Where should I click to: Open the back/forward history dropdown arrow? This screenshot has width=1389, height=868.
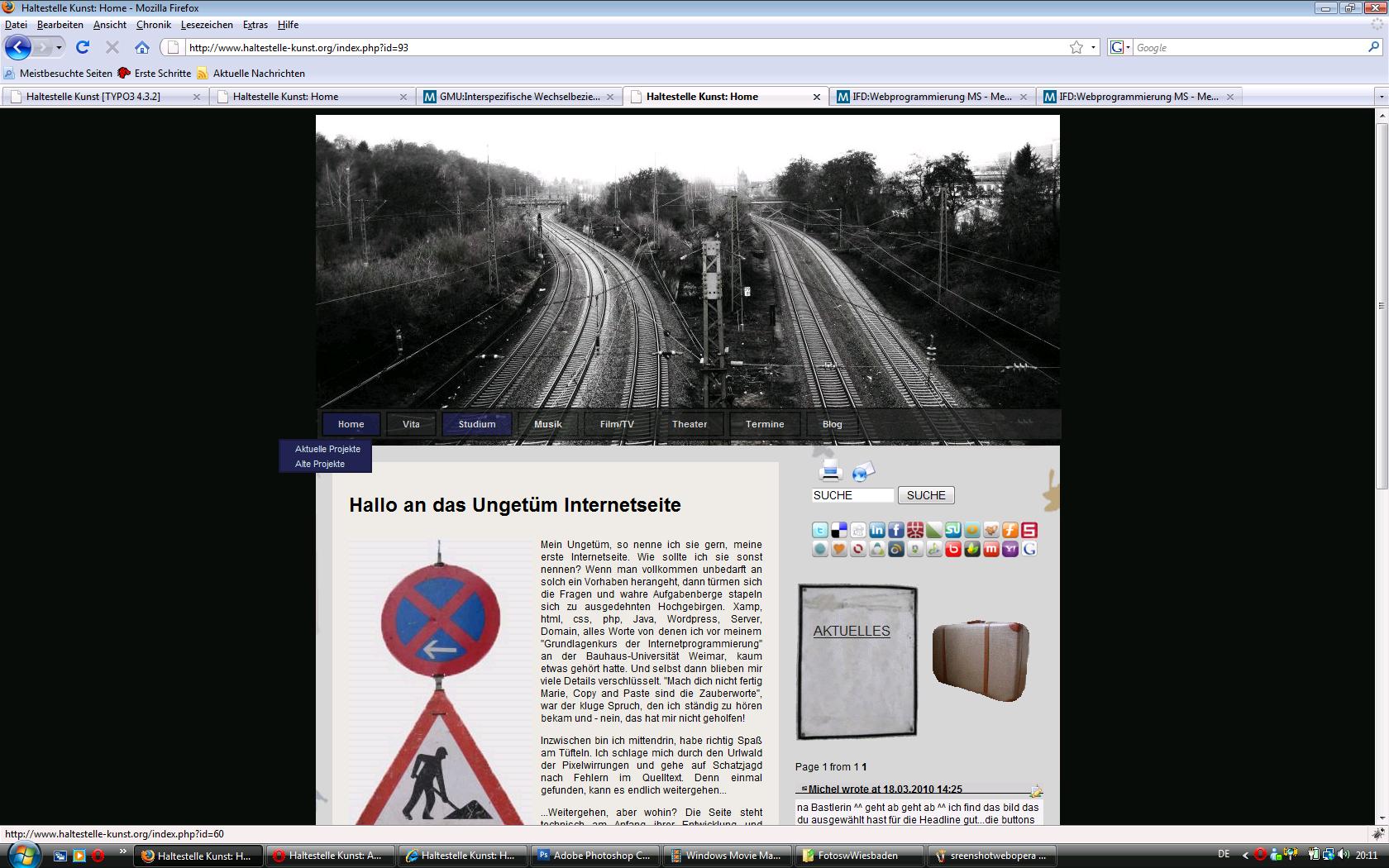(59, 47)
